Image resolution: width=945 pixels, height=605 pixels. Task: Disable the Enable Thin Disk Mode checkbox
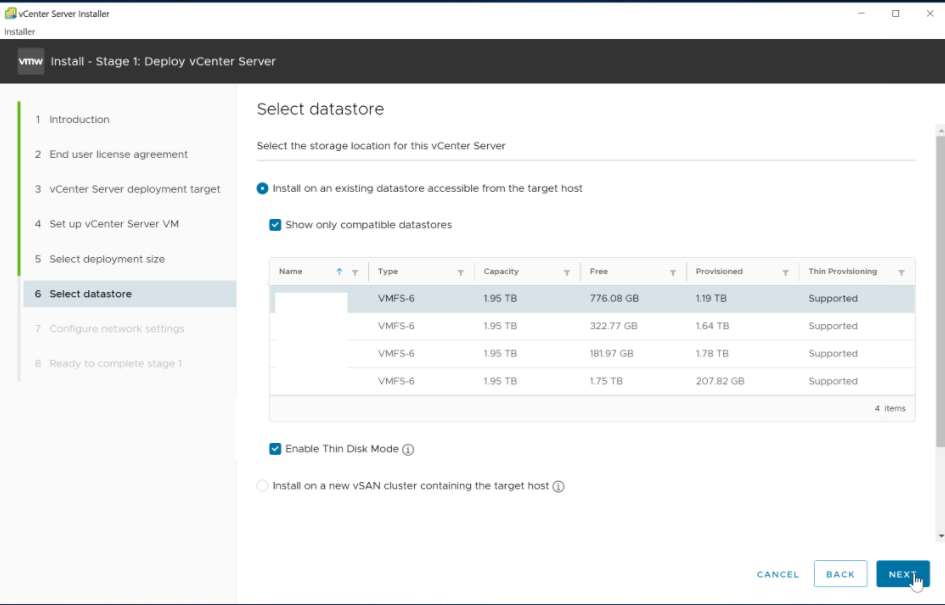pos(275,449)
